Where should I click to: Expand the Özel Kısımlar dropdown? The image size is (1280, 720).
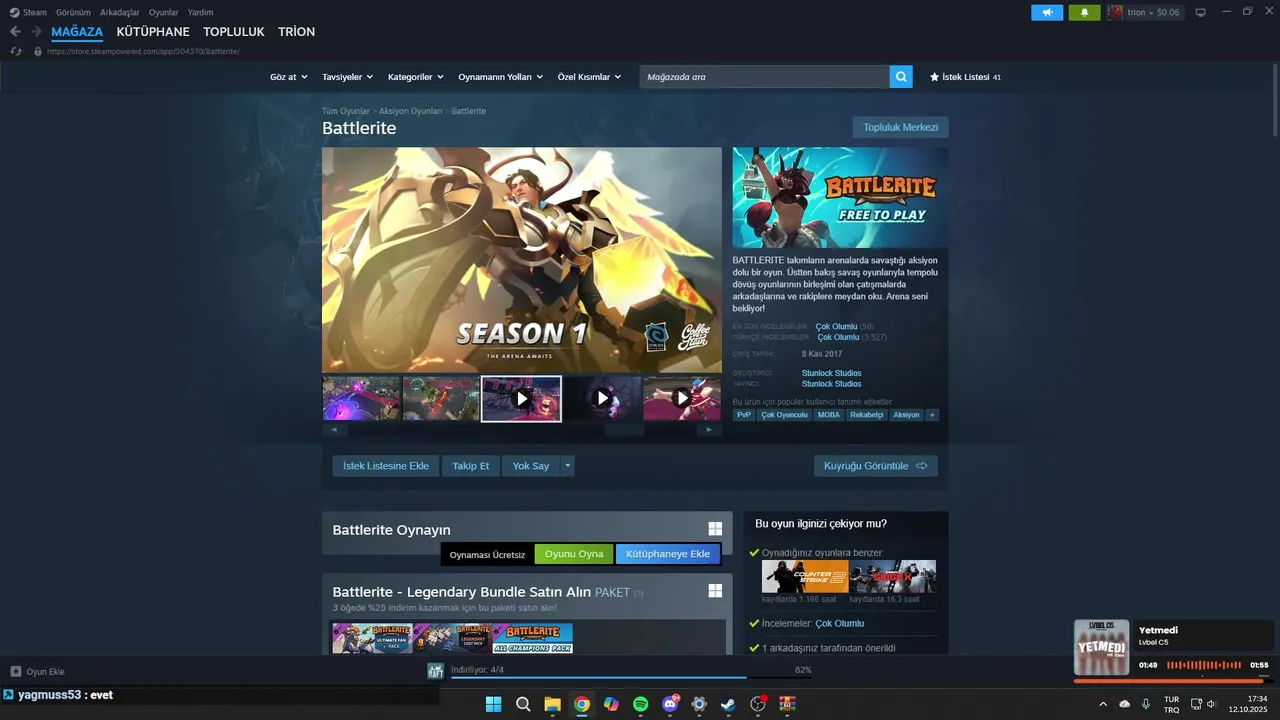(x=589, y=77)
